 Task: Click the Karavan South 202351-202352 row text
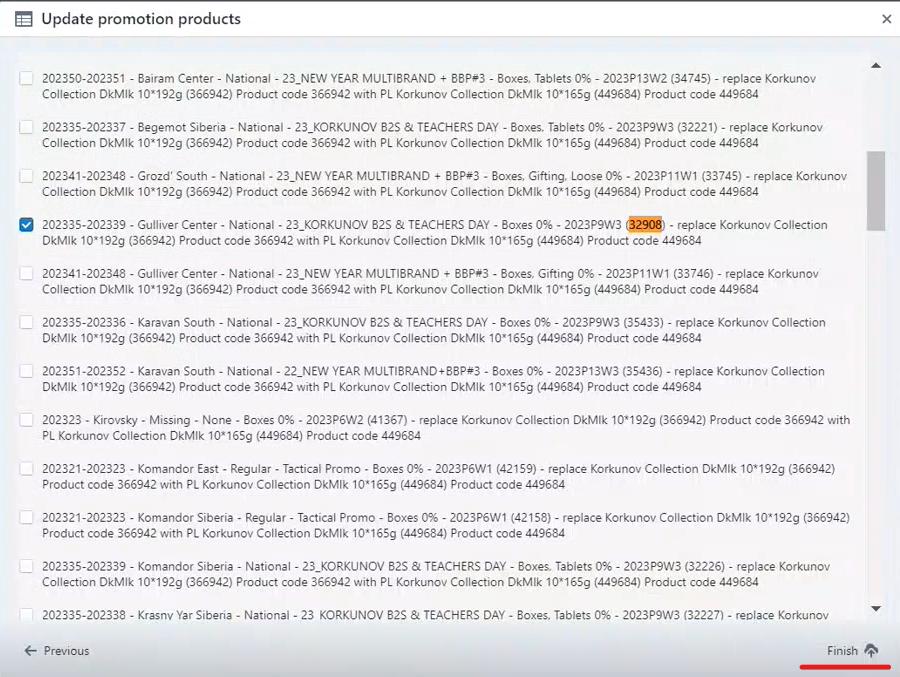tap(433, 379)
